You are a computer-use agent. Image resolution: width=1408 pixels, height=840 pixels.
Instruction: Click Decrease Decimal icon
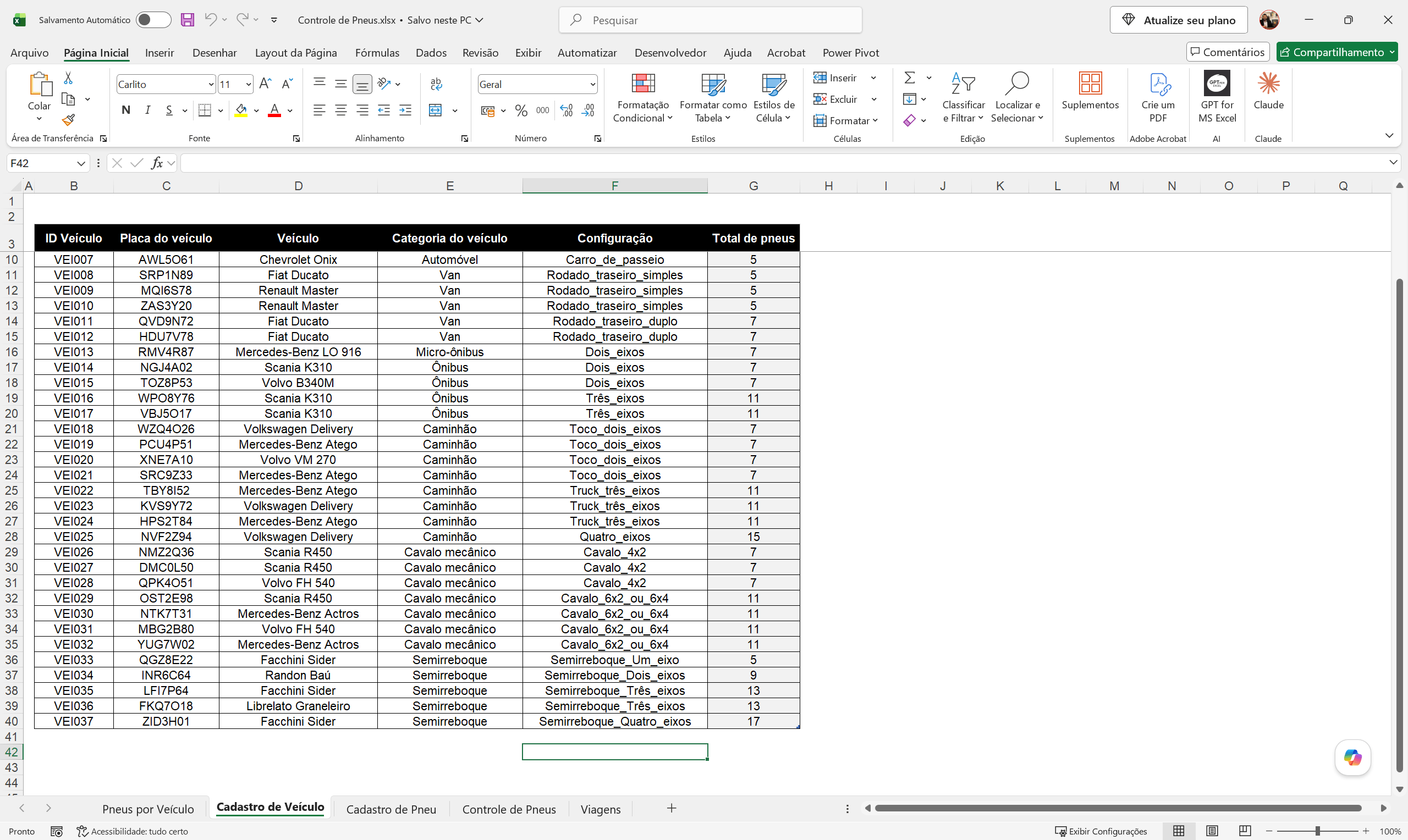coord(588,110)
